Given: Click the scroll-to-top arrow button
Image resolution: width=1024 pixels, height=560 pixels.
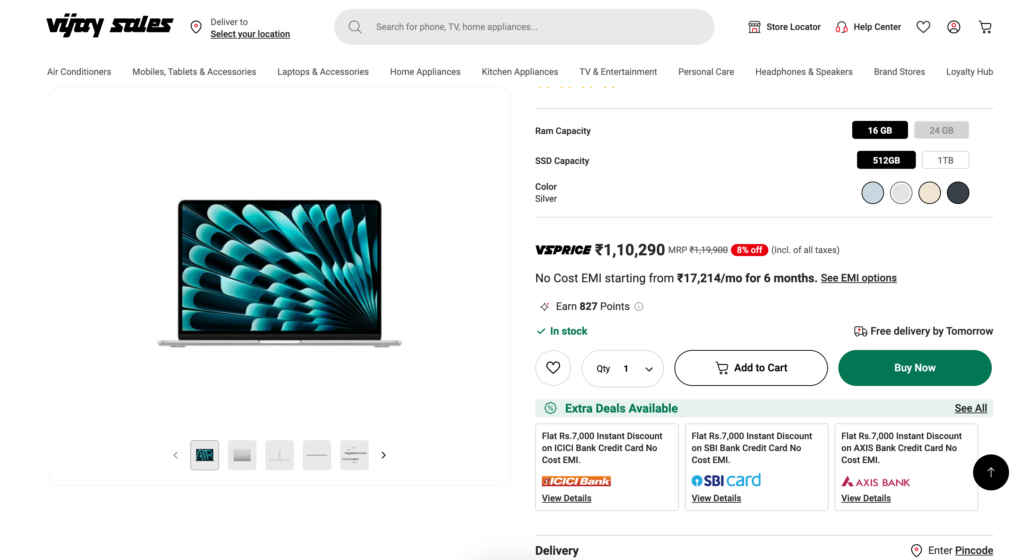Looking at the screenshot, I should coord(991,472).
